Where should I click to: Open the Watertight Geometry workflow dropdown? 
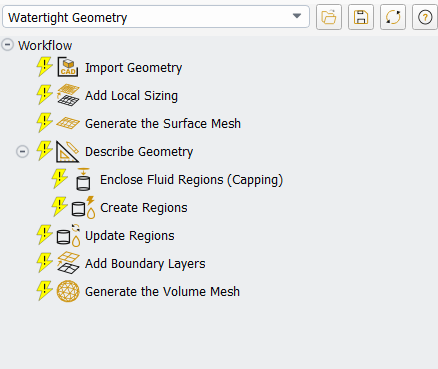coord(156,17)
